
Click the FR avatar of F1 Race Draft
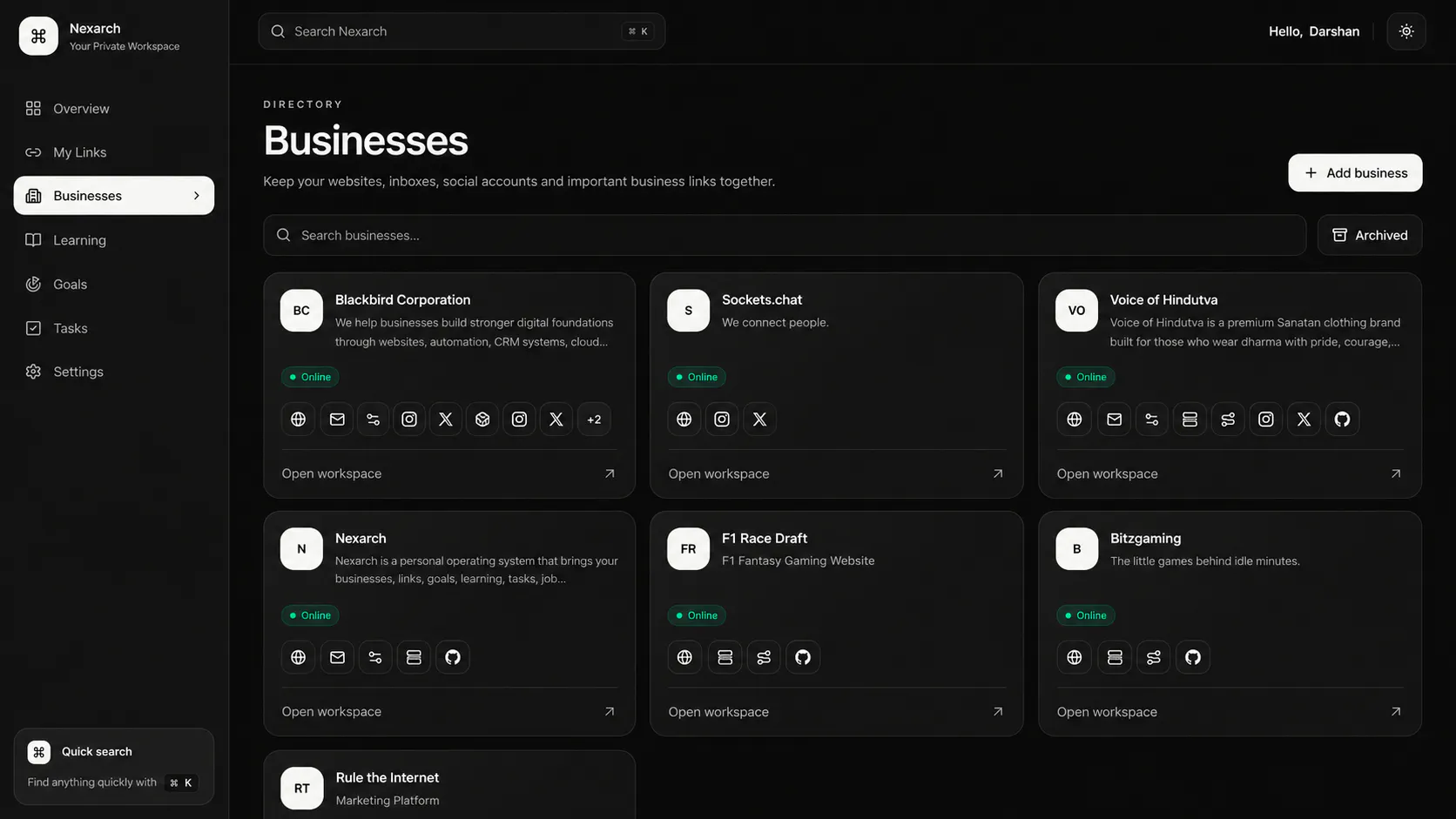pos(689,549)
